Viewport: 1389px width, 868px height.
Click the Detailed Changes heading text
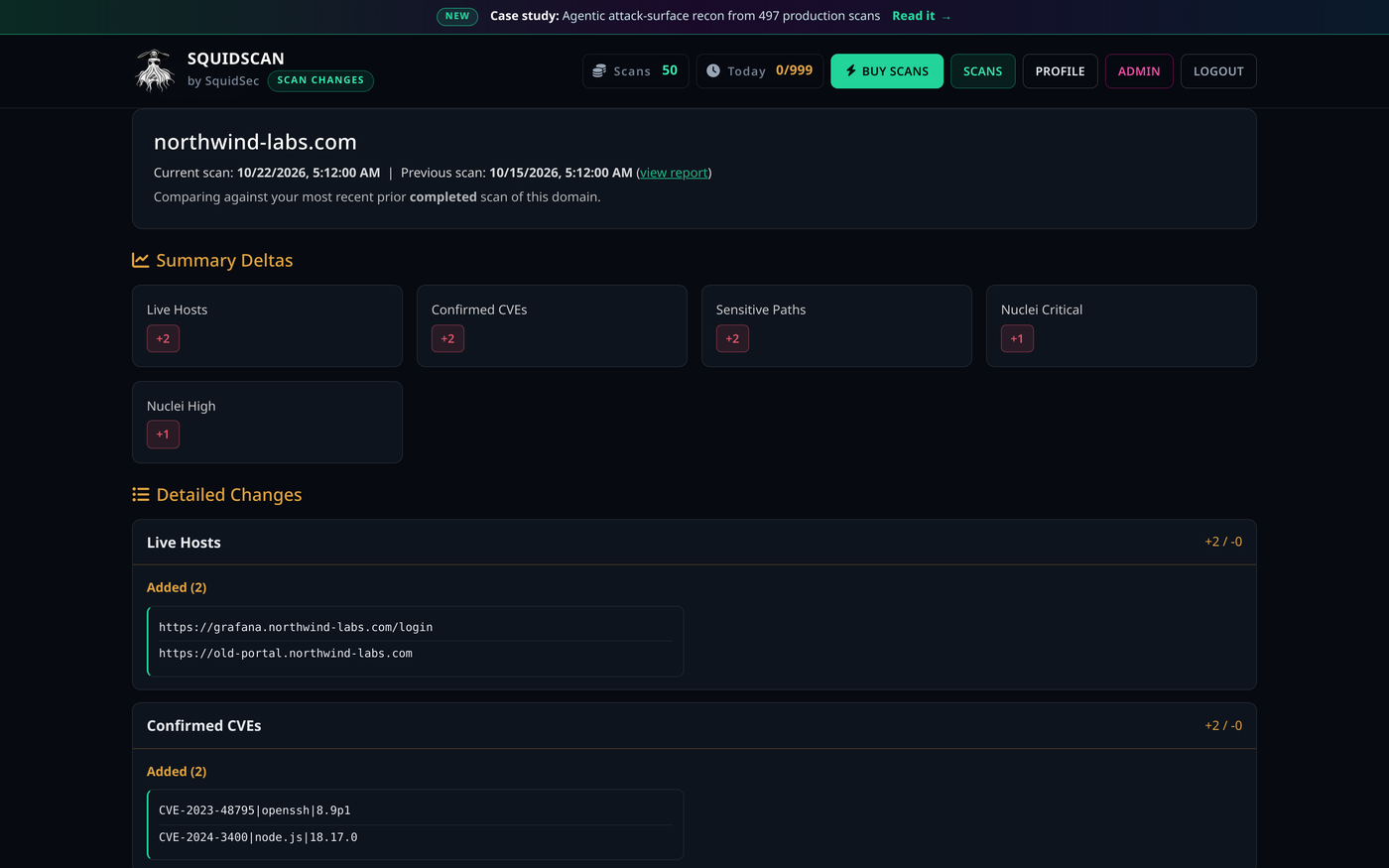(229, 494)
